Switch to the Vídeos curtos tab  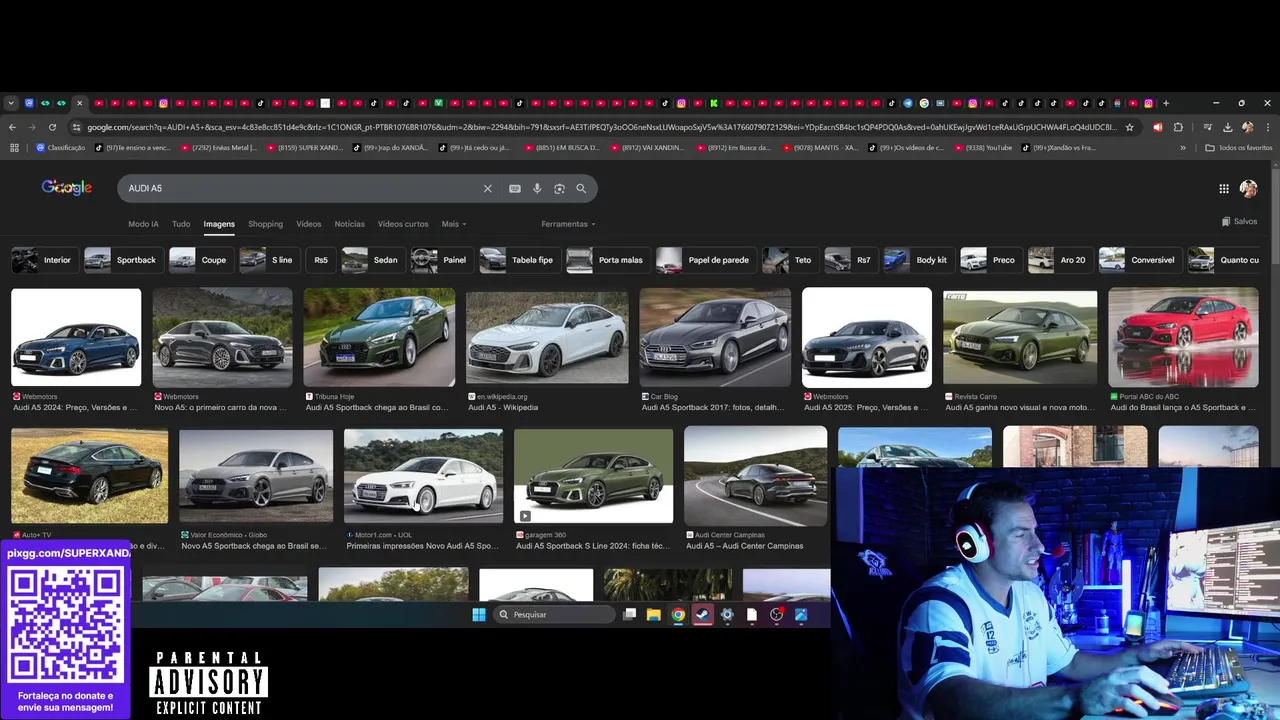[x=403, y=224]
